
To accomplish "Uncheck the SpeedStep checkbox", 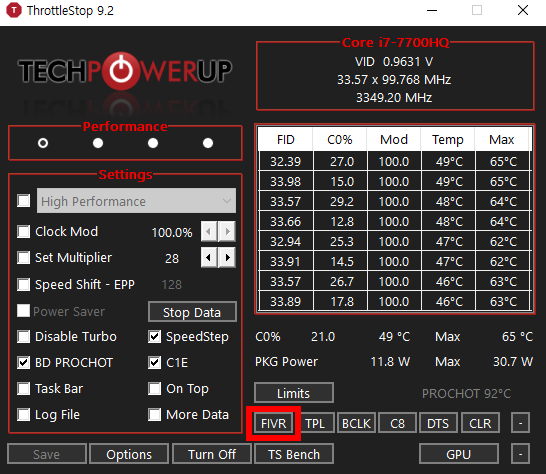I will click(x=154, y=337).
